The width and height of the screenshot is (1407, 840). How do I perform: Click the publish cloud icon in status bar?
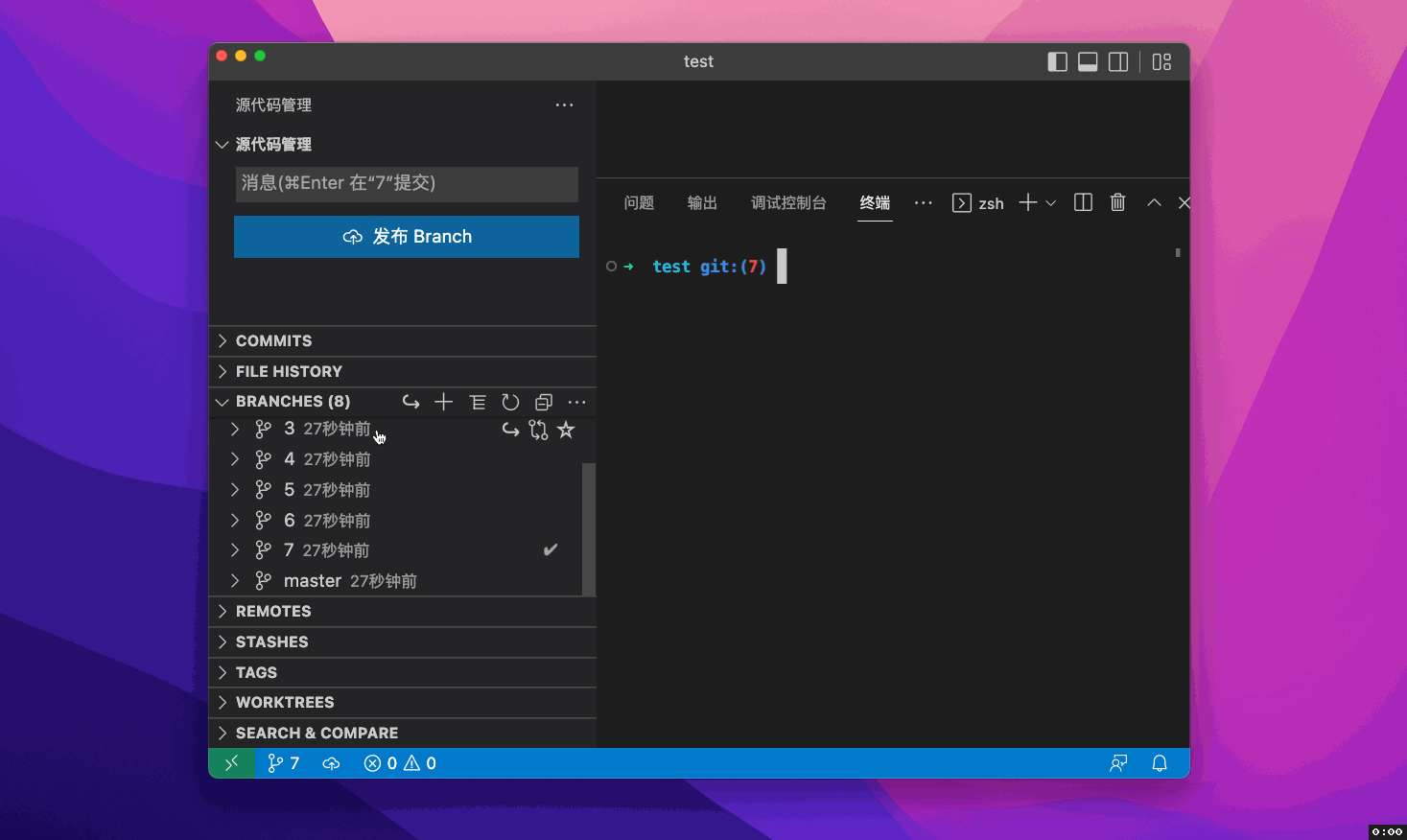click(331, 763)
